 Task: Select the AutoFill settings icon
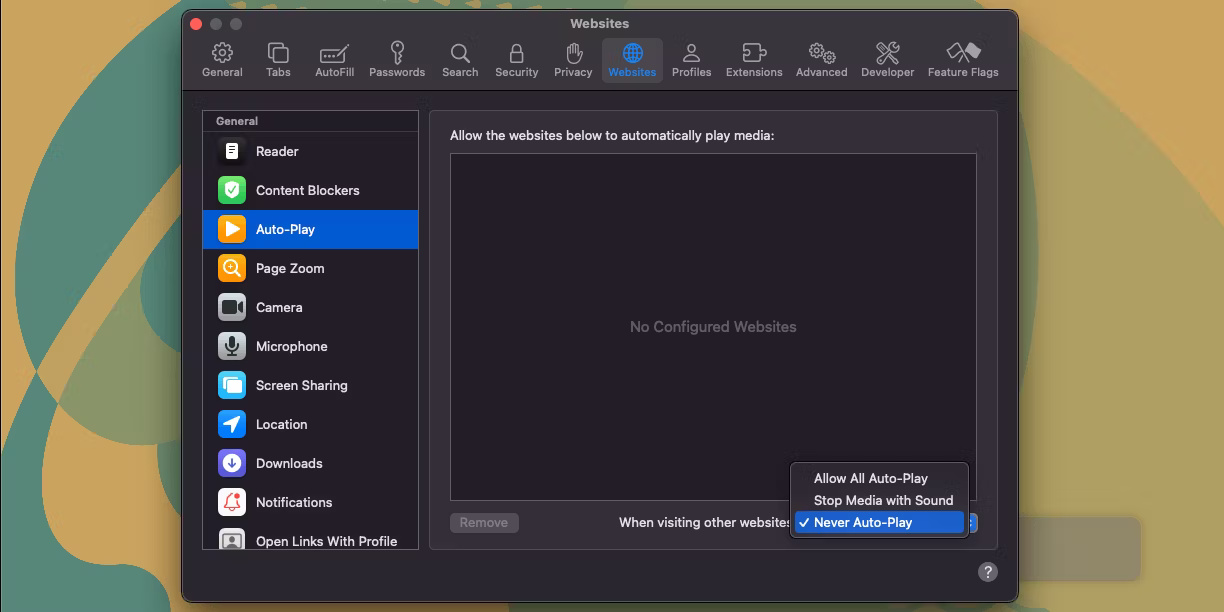click(x=333, y=58)
